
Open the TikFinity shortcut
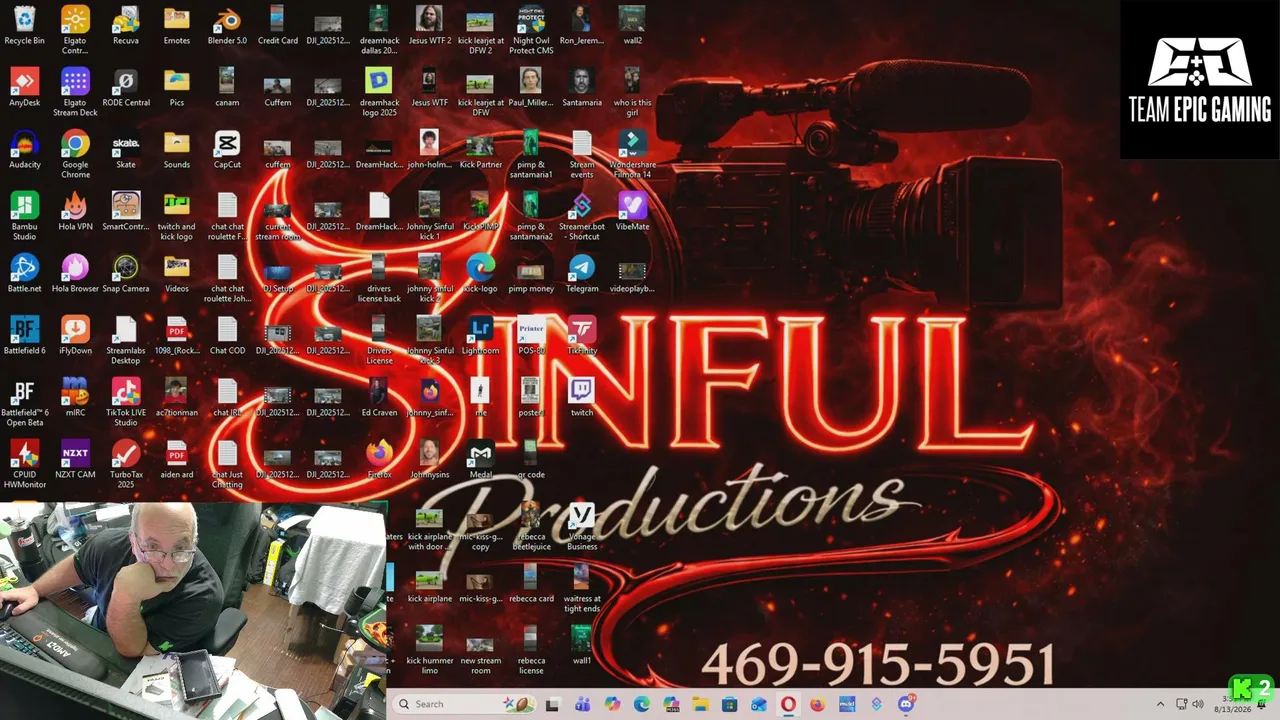click(581, 336)
